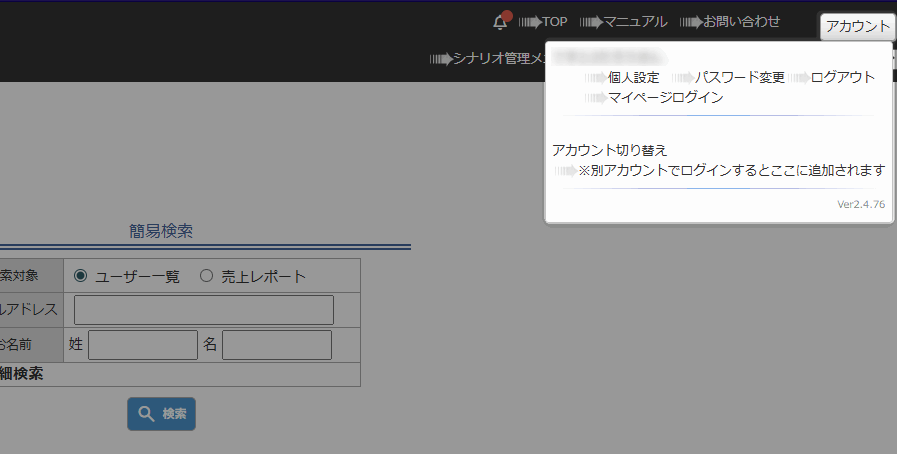Image resolution: width=897 pixels, height=454 pixels.
Task: Toggle the アカウント dropdown button
Action: (x=857, y=27)
